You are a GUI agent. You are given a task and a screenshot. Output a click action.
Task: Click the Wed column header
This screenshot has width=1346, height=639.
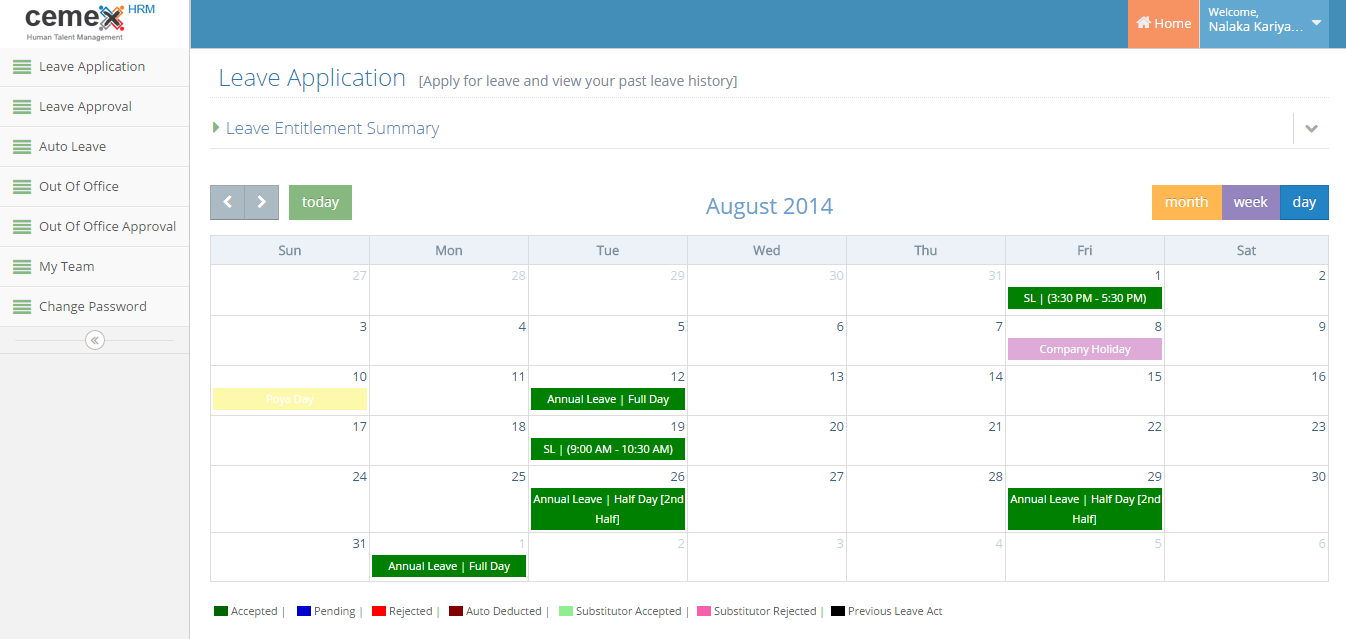pos(767,250)
